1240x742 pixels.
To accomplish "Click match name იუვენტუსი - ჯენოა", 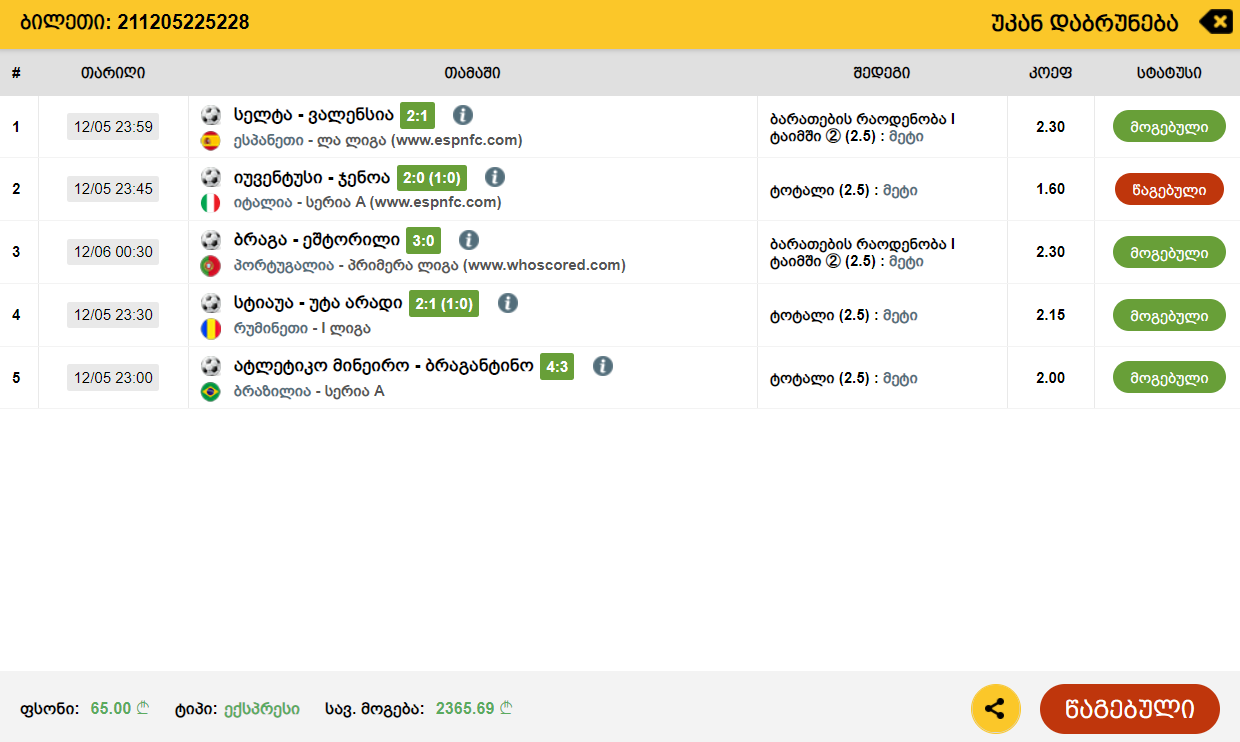I will [x=312, y=178].
